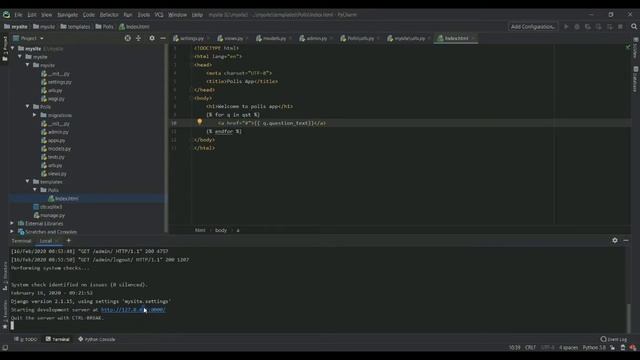Switch to the models.py editor tab
The width and height of the screenshot is (640, 360).
(x=273, y=38)
